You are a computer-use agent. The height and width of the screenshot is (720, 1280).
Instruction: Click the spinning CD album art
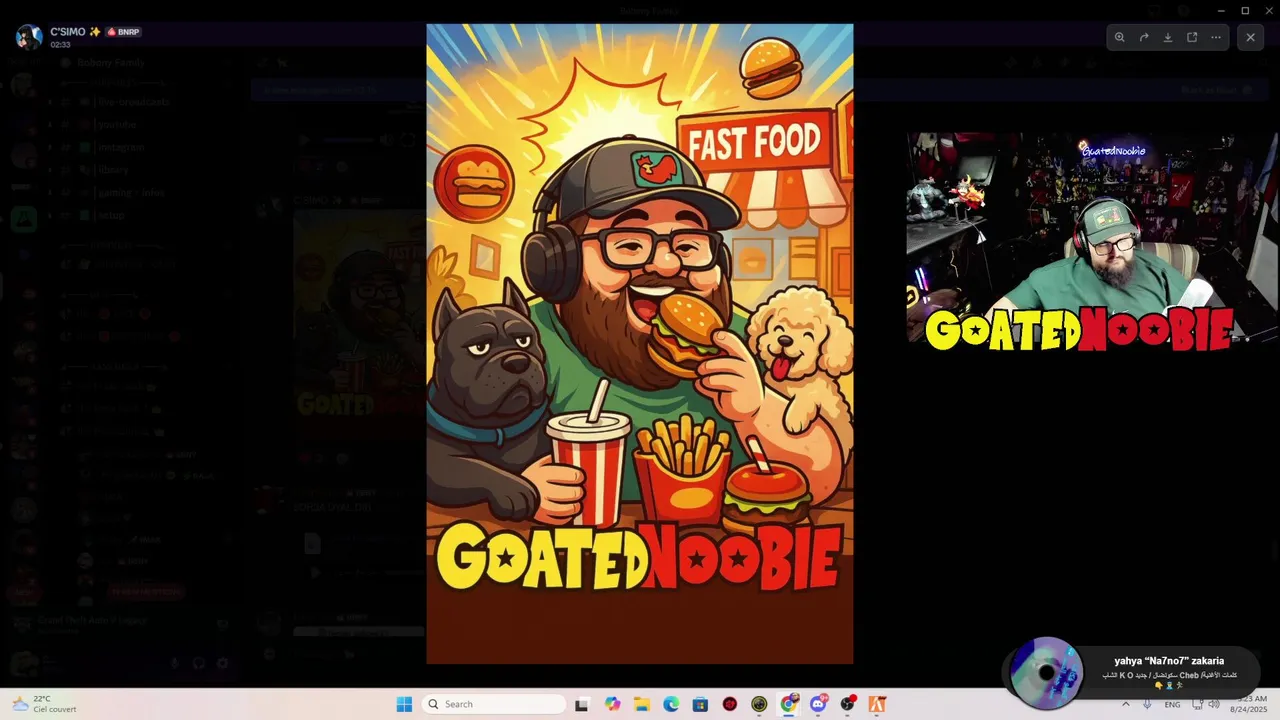1046,673
